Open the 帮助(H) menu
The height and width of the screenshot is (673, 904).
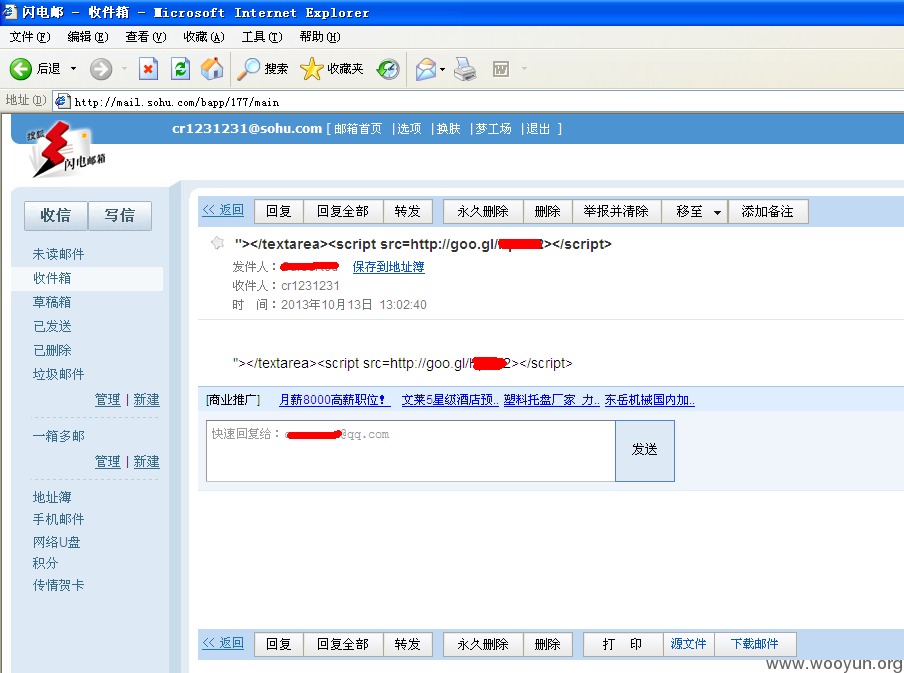(x=320, y=37)
